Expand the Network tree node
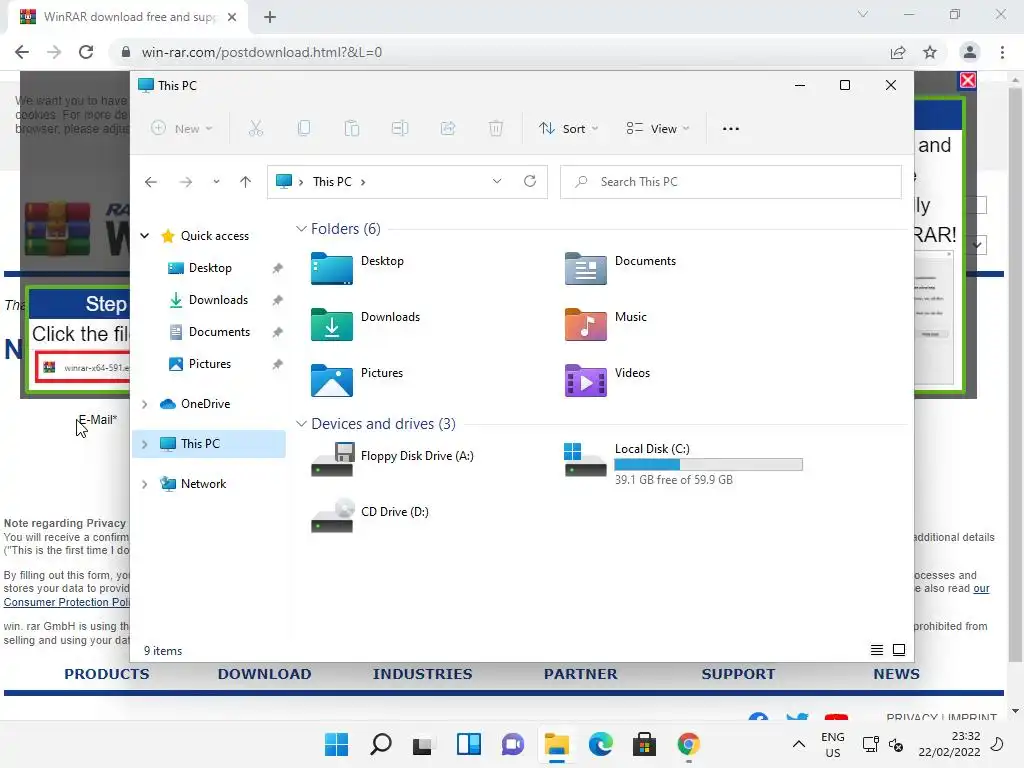 click(x=144, y=484)
